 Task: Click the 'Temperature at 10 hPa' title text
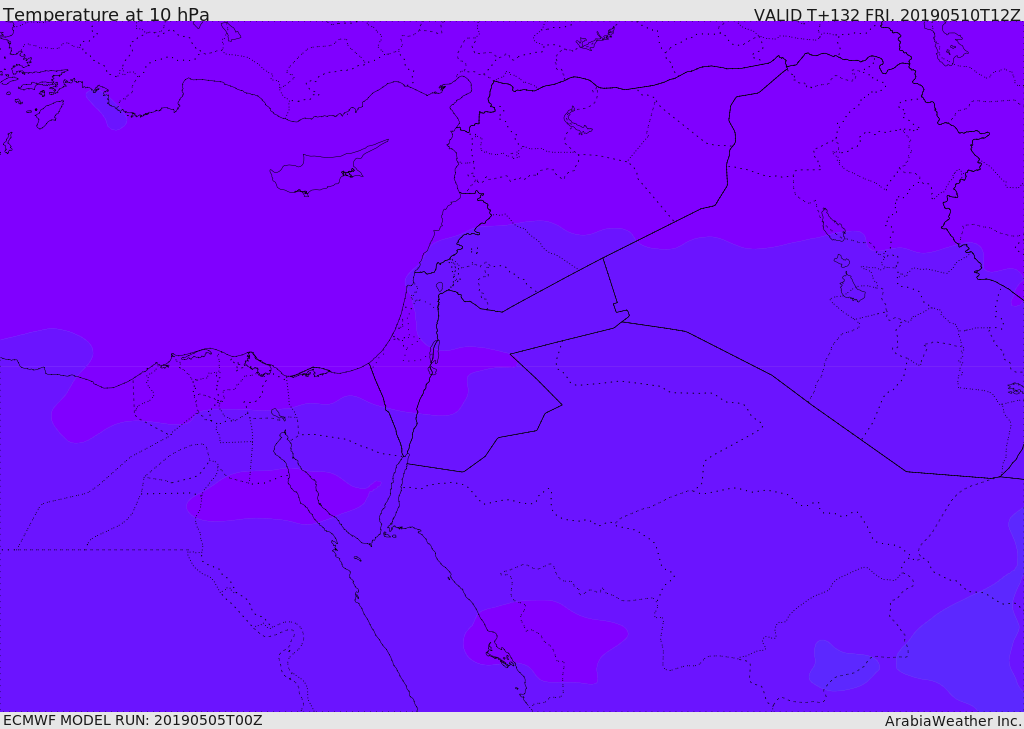(x=106, y=14)
